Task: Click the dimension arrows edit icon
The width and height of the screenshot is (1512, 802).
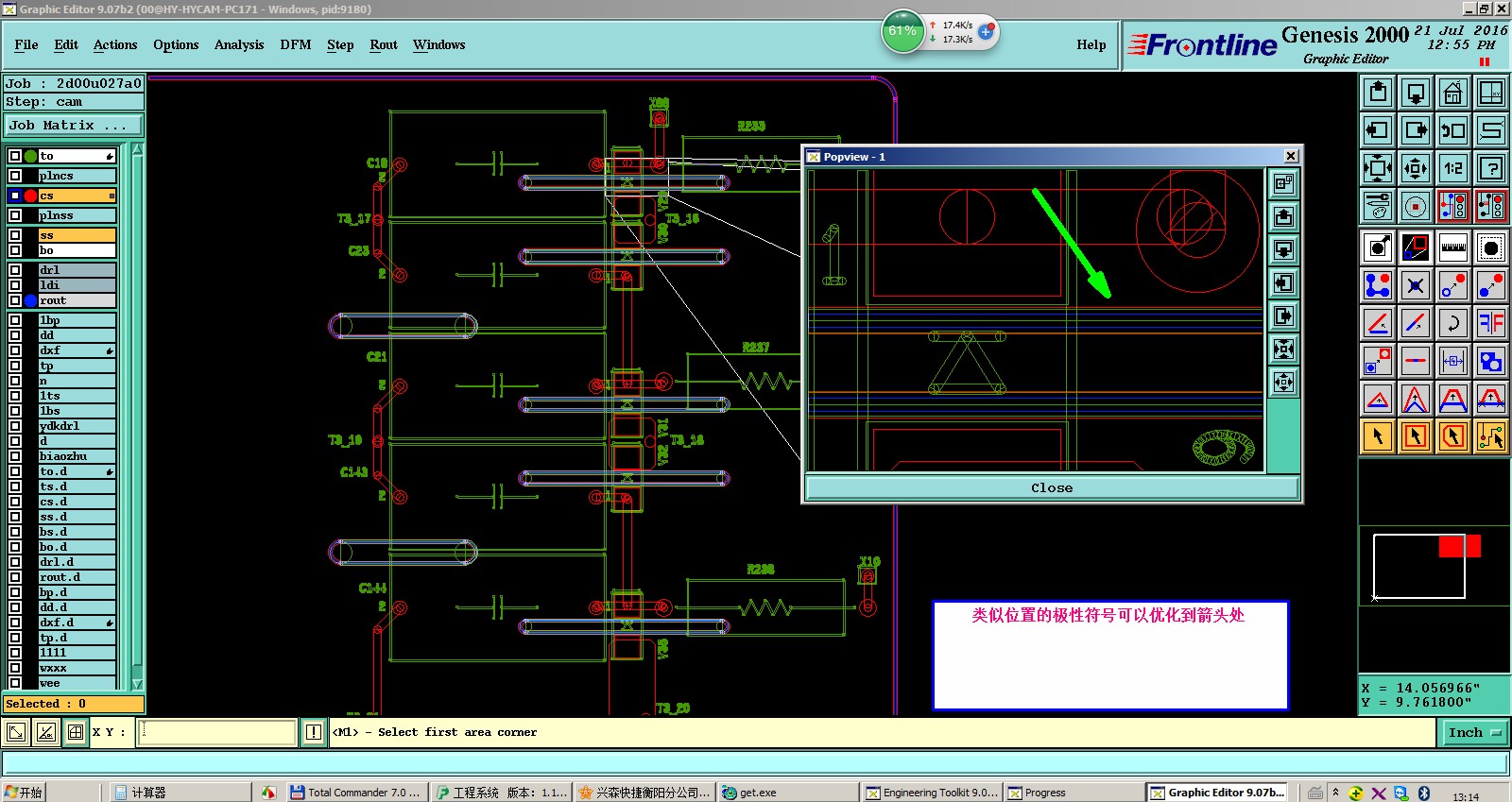Action: [1453, 361]
